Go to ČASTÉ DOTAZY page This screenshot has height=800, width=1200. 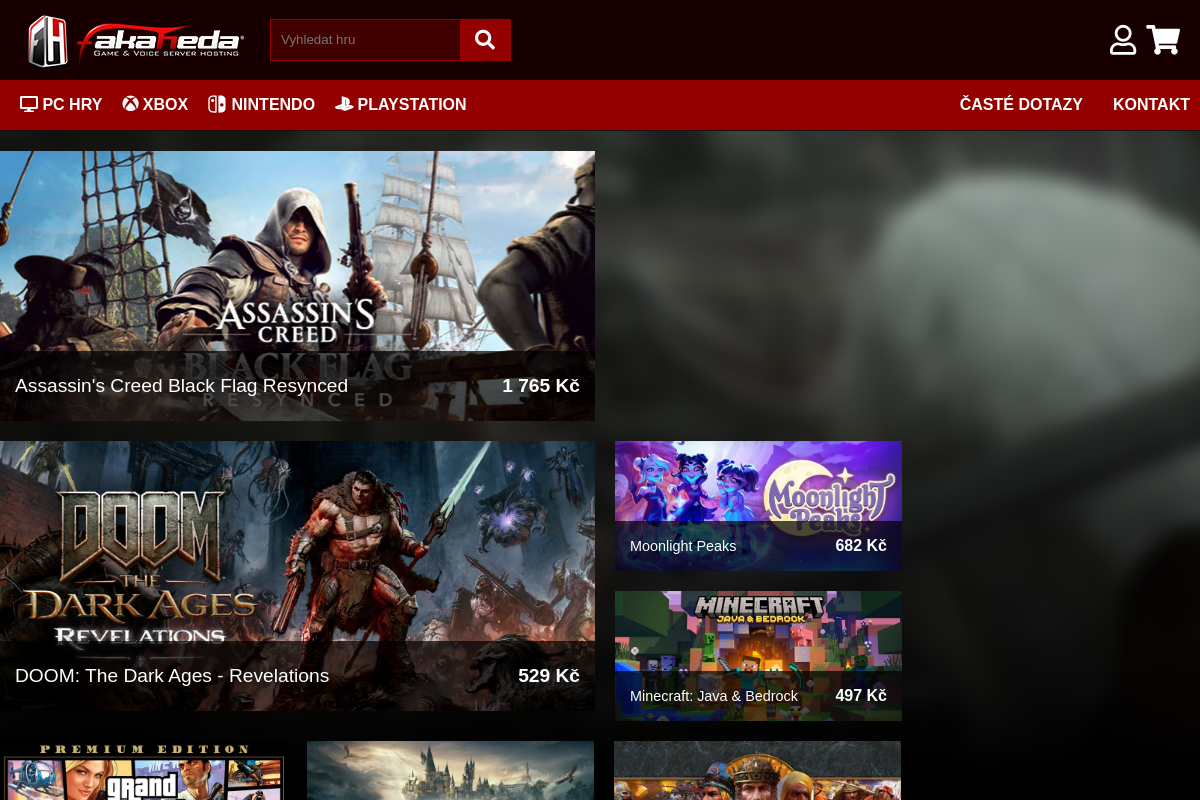[1021, 104]
